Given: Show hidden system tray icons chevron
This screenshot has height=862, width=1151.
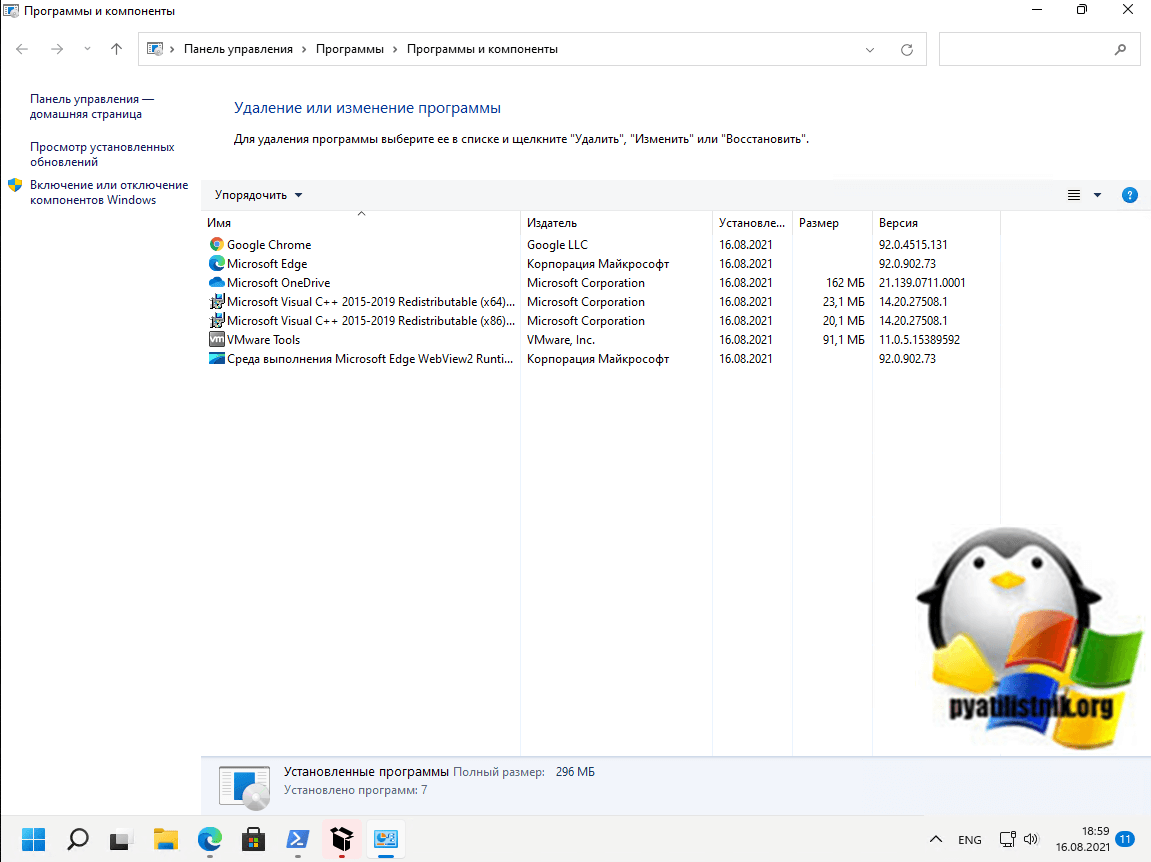Looking at the screenshot, I should [936, 839].
